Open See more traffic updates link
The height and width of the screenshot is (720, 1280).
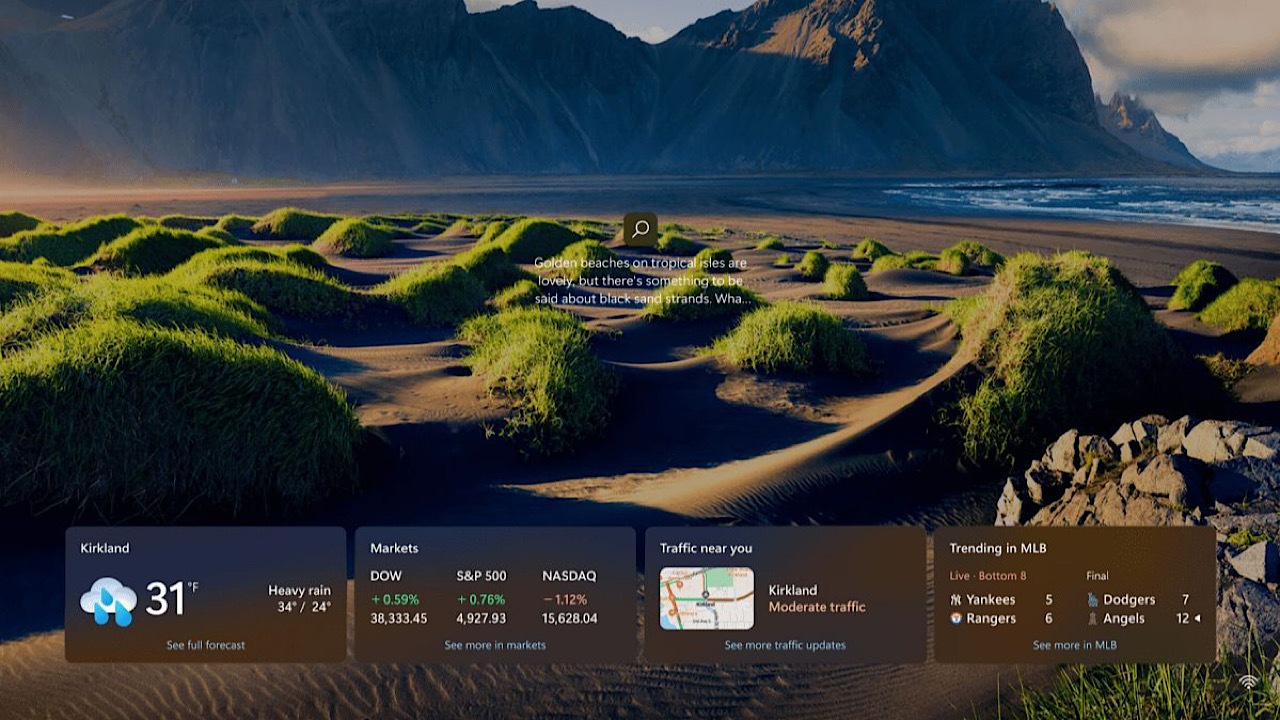pyautogui.click(x=785, y=645)
